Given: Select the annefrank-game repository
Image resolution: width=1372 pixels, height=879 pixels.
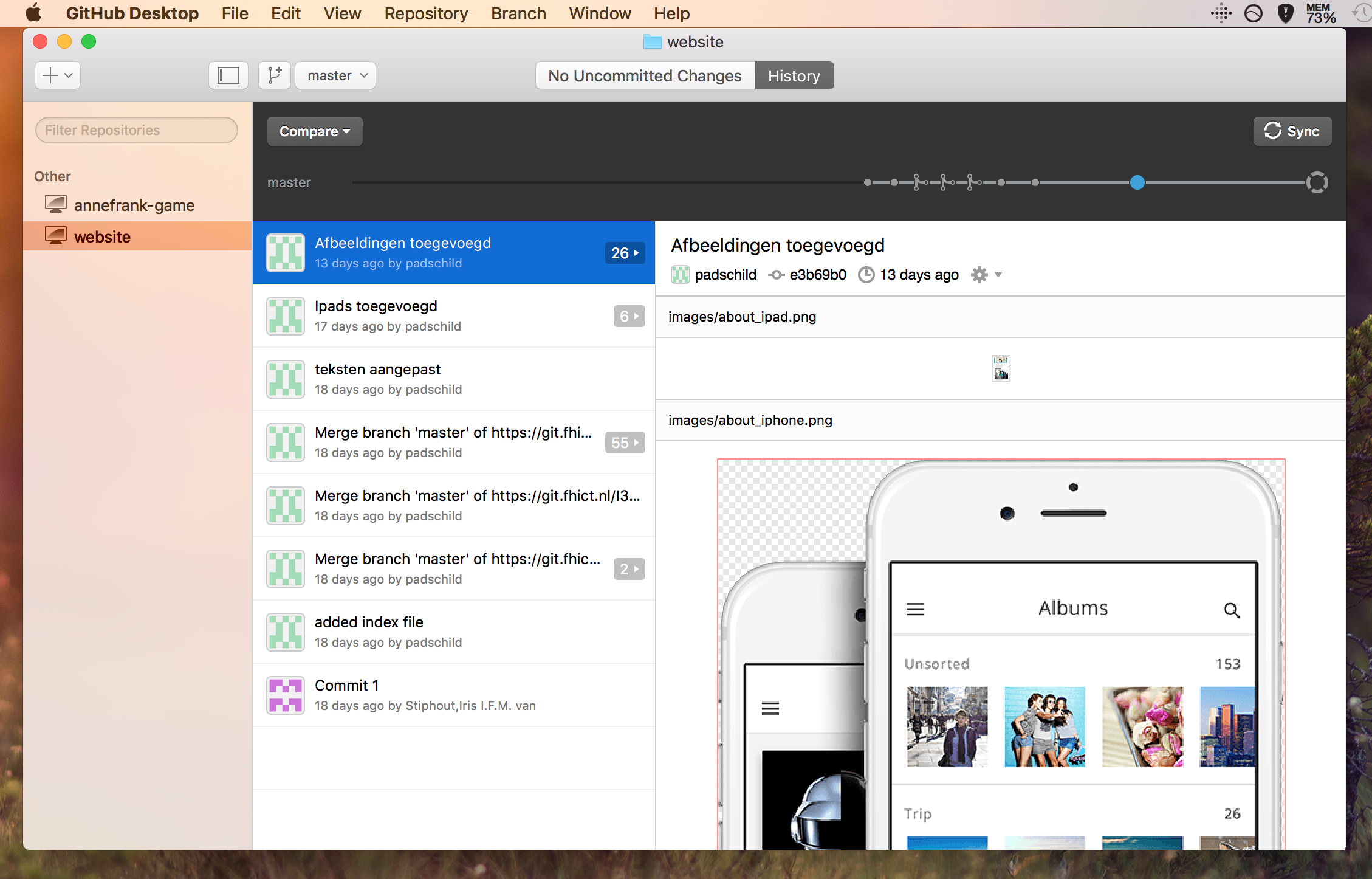Looking at the screenshot, I should [x=134, y=205].
